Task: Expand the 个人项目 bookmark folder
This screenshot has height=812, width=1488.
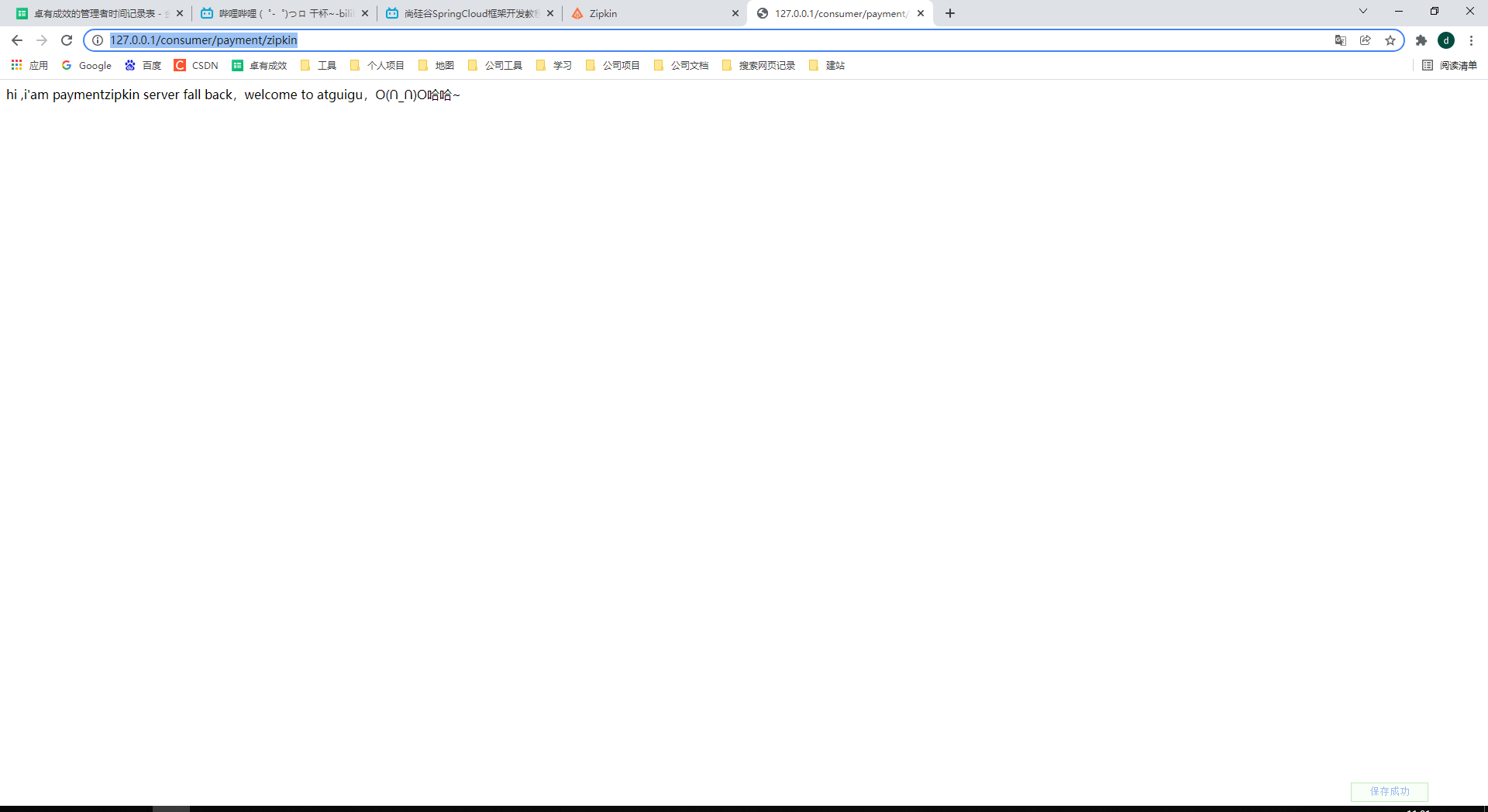Action: coord(377,65)
